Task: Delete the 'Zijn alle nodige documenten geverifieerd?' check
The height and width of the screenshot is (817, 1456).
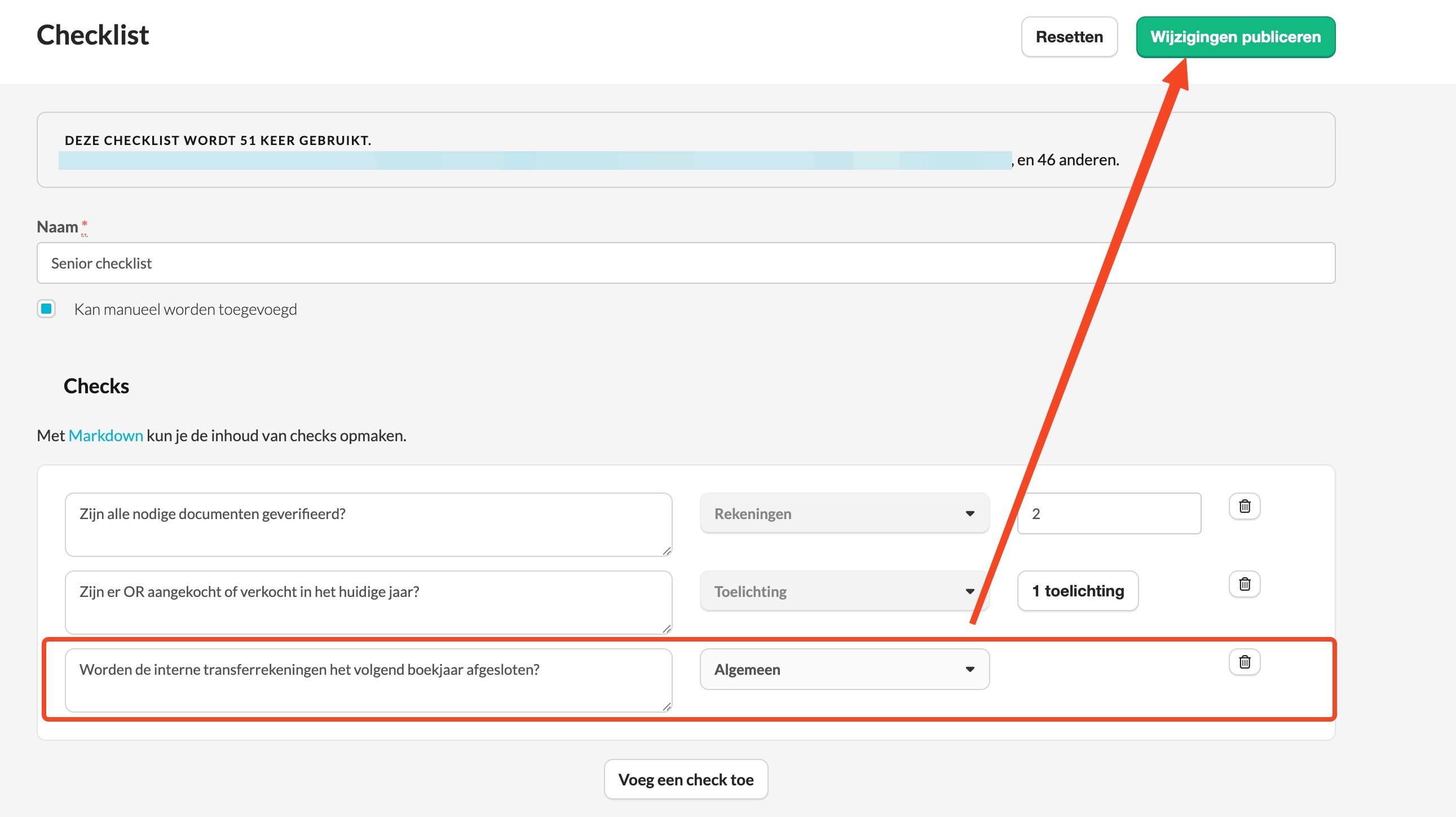Action: click(x=1244, y=506)
